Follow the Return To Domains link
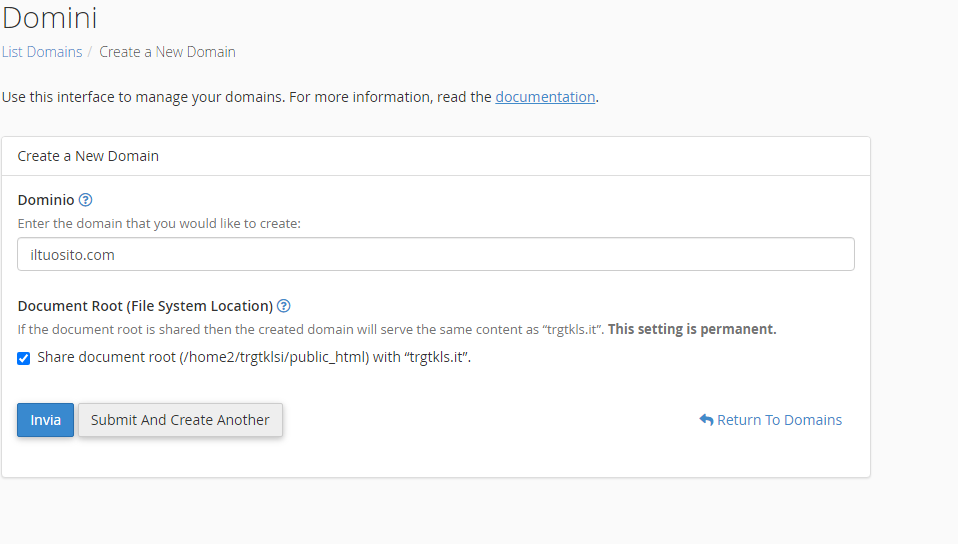This screenshot has height=544, width=958. point(779,420)
